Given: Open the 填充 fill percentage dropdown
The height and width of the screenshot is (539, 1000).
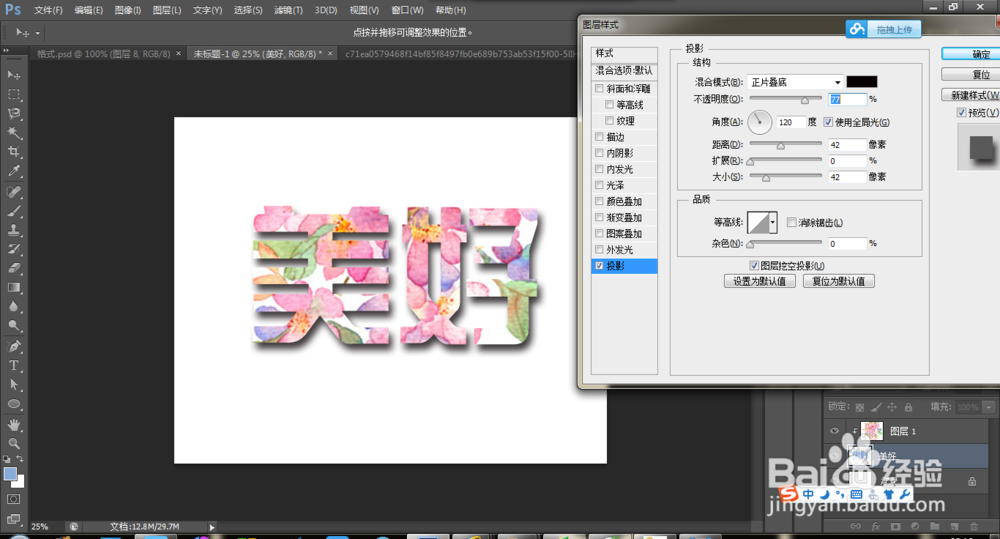Looking at the screenshot, I should tap(989, 407).
